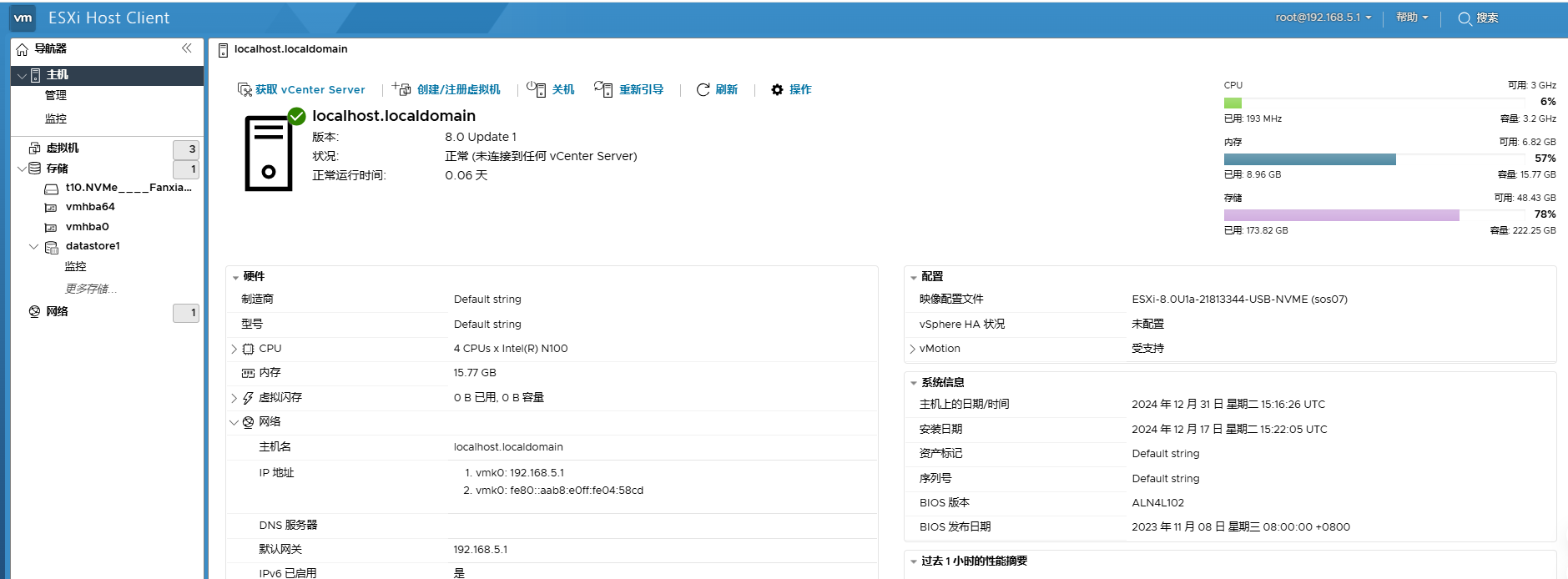Collapse the Host tree node arrow
This screenshot has height=579, width=1568.
(x=22, y=75)
